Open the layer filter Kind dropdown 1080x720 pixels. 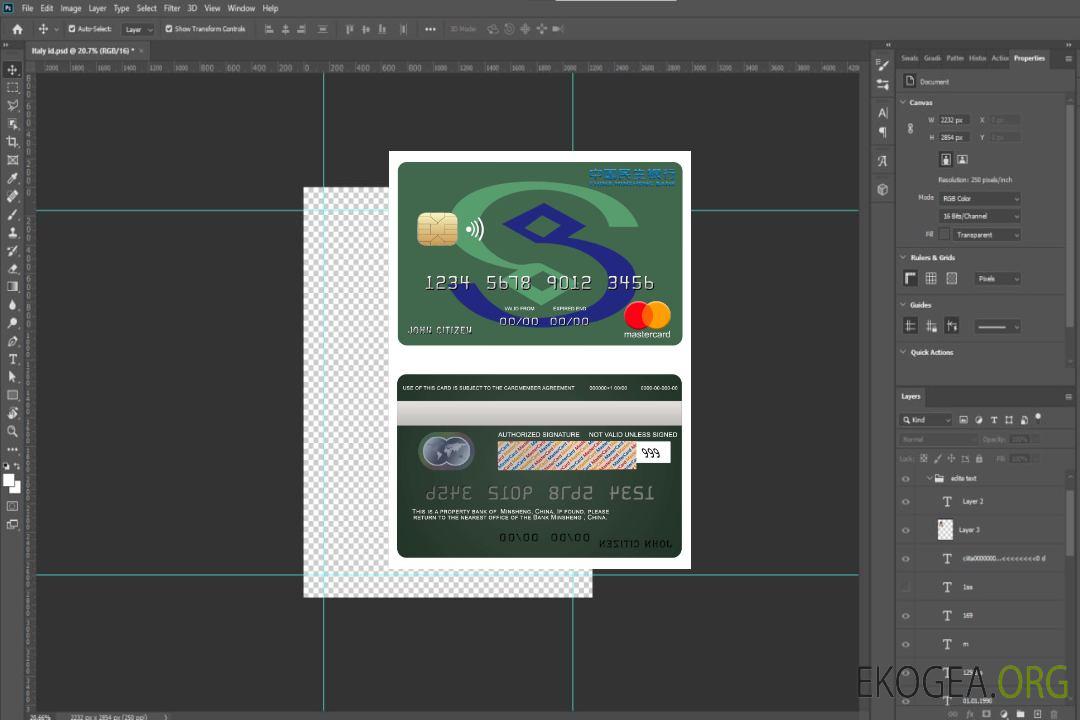926,420
